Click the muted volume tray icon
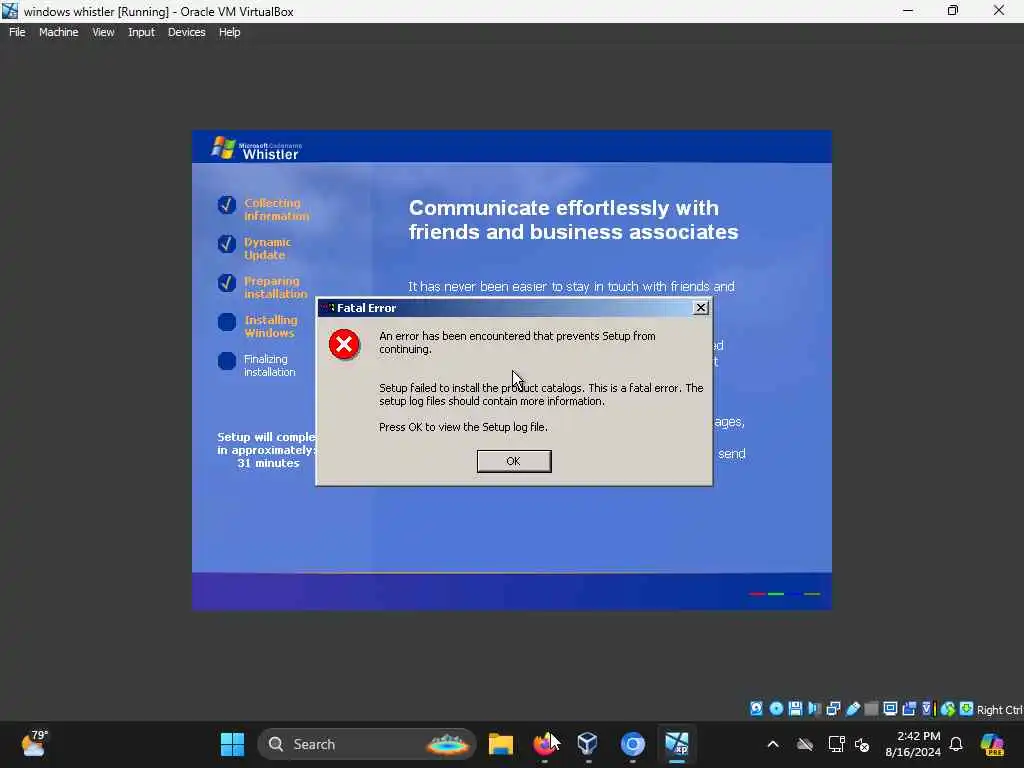The image size is (1024, 768). click(862, 744)
